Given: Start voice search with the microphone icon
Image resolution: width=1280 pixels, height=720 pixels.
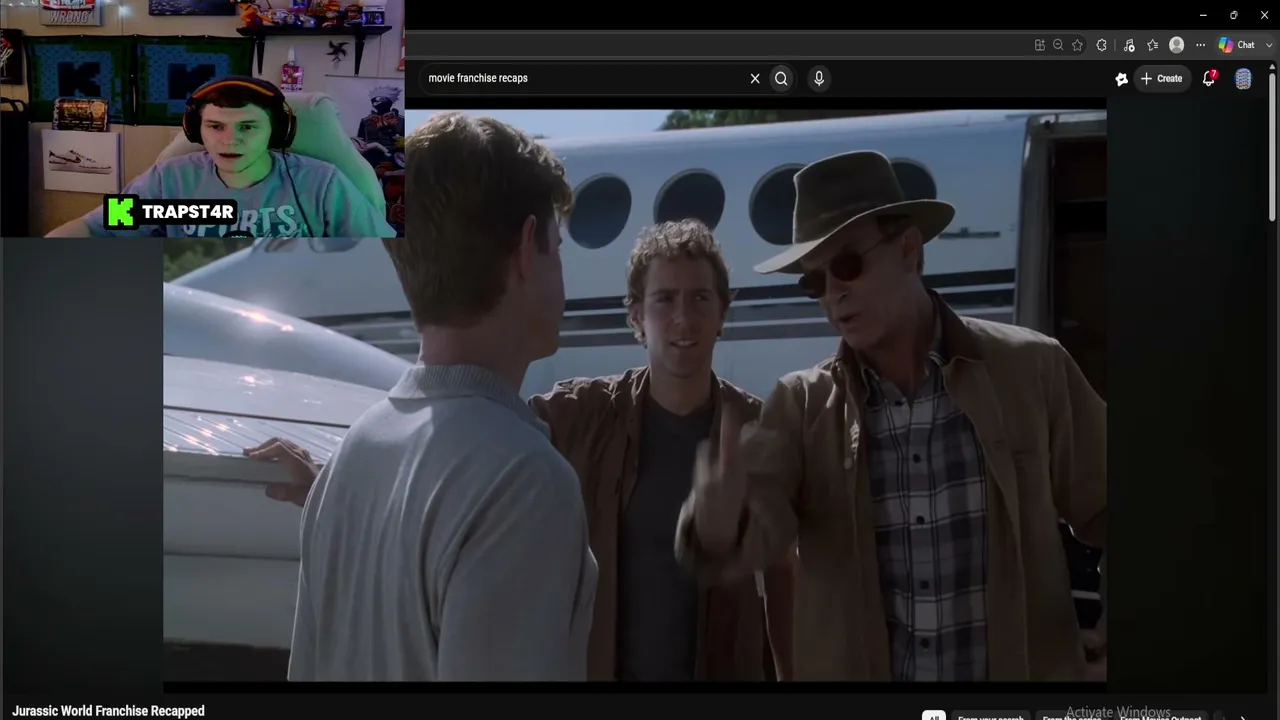Looking at the screenshot, I should point(819,78).
